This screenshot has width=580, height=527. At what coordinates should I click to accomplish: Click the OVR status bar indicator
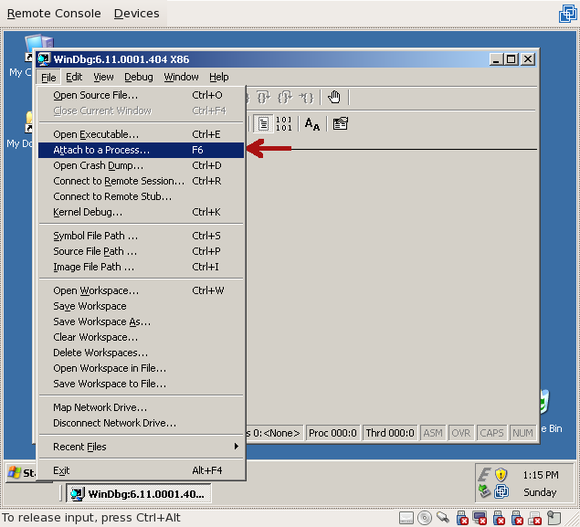461,433
